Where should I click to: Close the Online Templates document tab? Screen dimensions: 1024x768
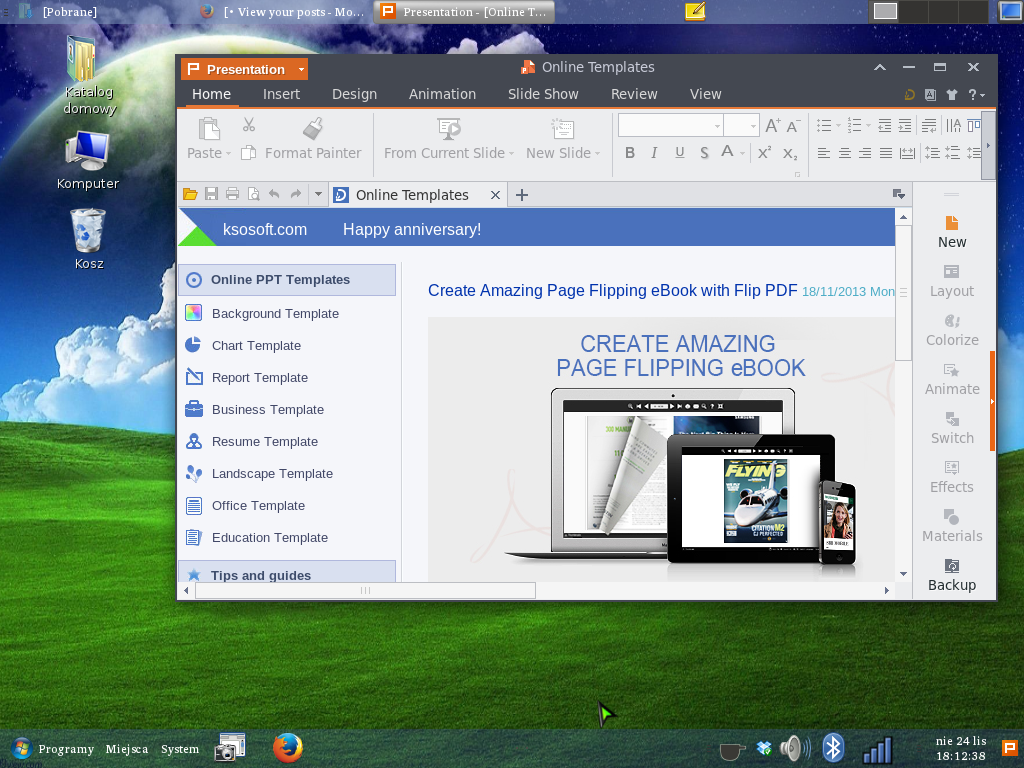click(495, 195)
